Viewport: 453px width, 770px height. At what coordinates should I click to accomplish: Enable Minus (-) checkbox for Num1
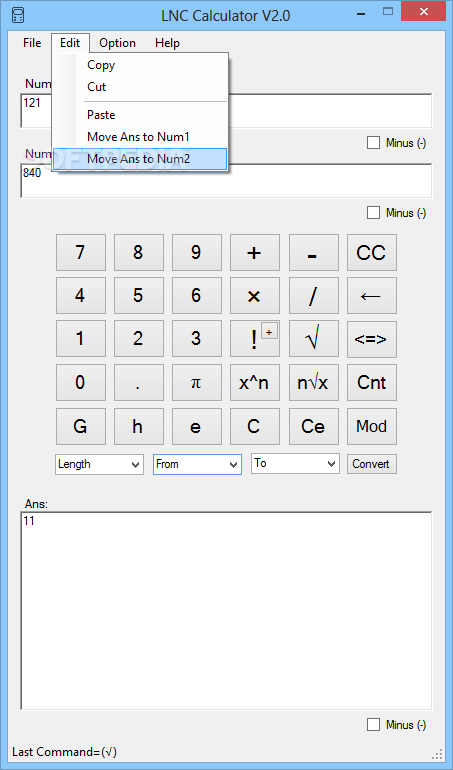(373, 143)
